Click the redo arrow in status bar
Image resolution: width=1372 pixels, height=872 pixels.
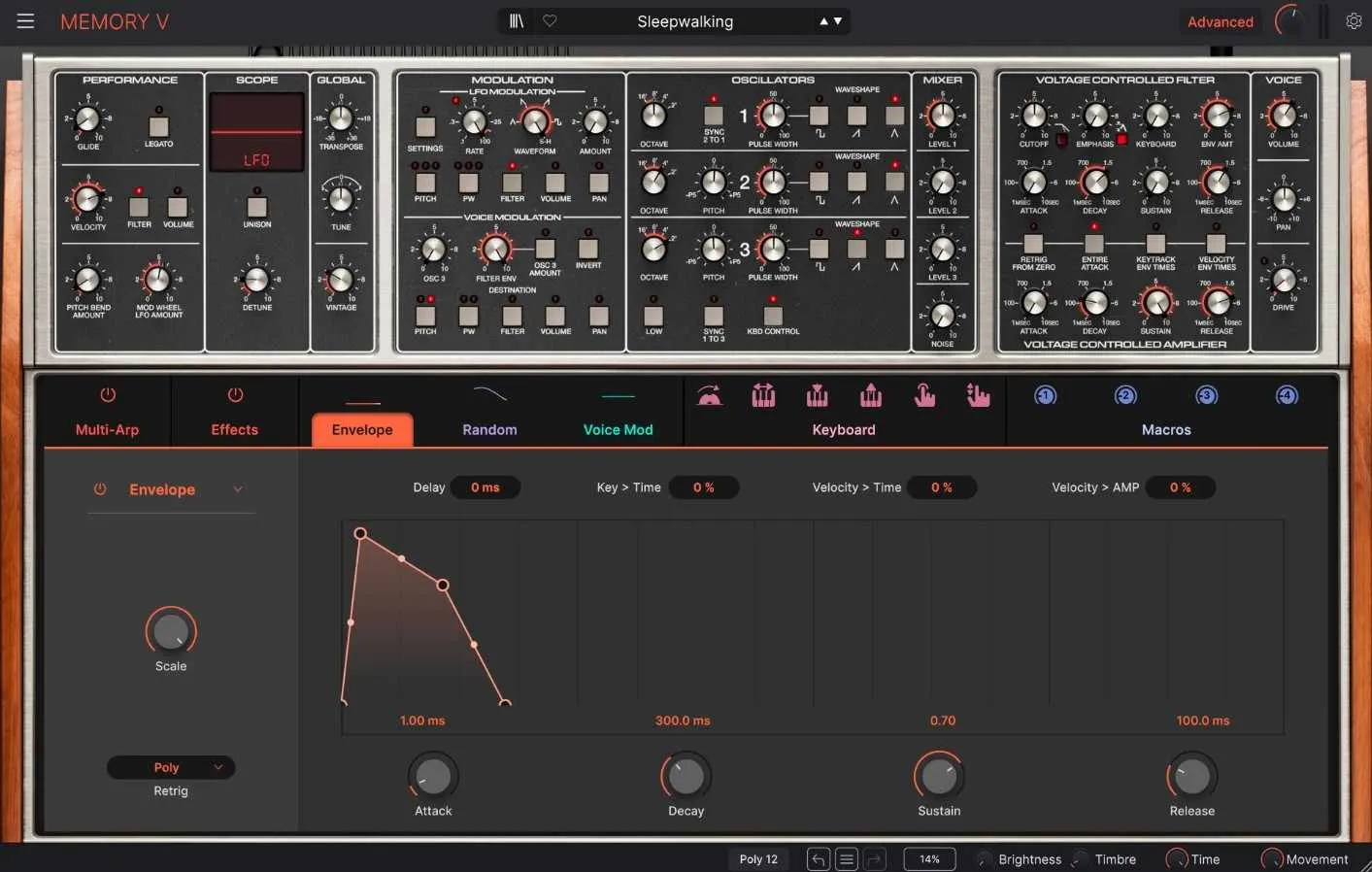point(875,859)
